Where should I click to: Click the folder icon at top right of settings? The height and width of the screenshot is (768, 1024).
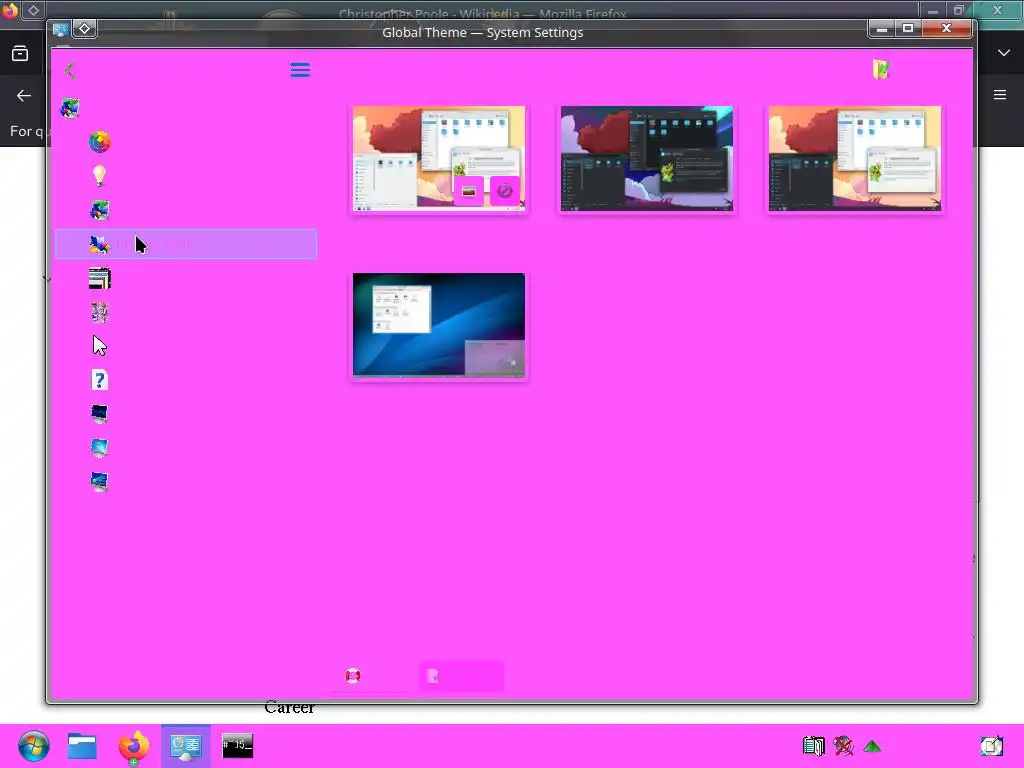tap(881, 69)
